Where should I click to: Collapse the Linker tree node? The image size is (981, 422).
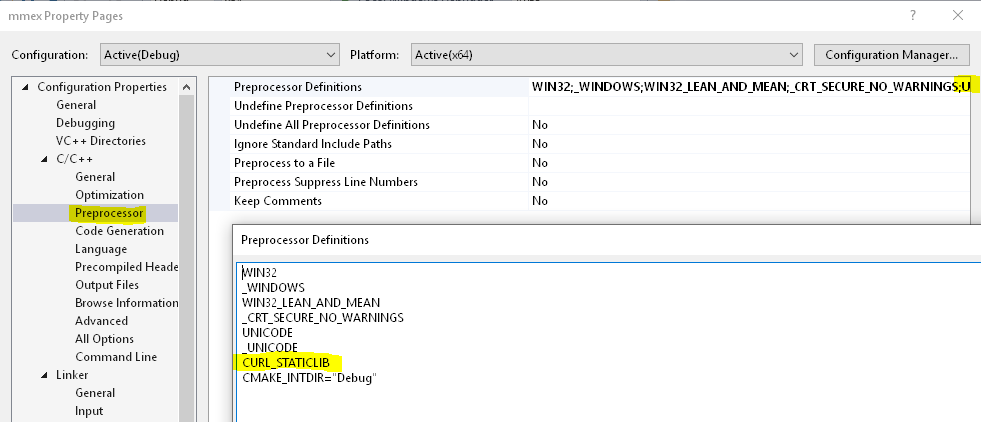coord(44,375)
